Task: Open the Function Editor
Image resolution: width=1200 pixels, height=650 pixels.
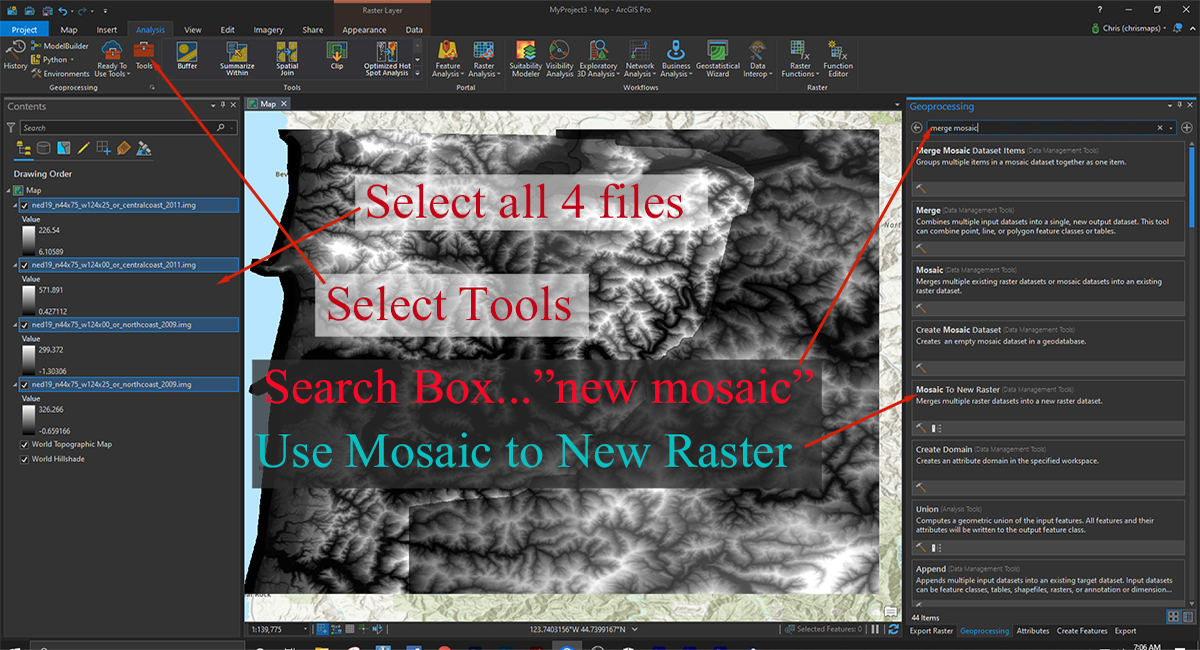Action: coord(838,59)
